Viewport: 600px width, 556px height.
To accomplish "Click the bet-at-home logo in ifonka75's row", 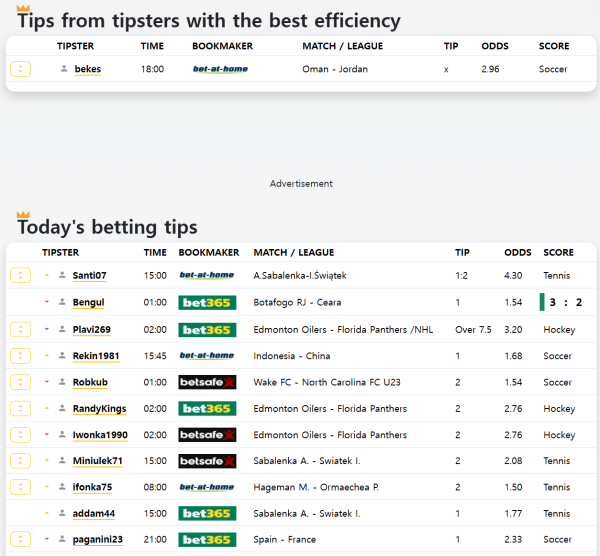I will (x=206, y=487).
